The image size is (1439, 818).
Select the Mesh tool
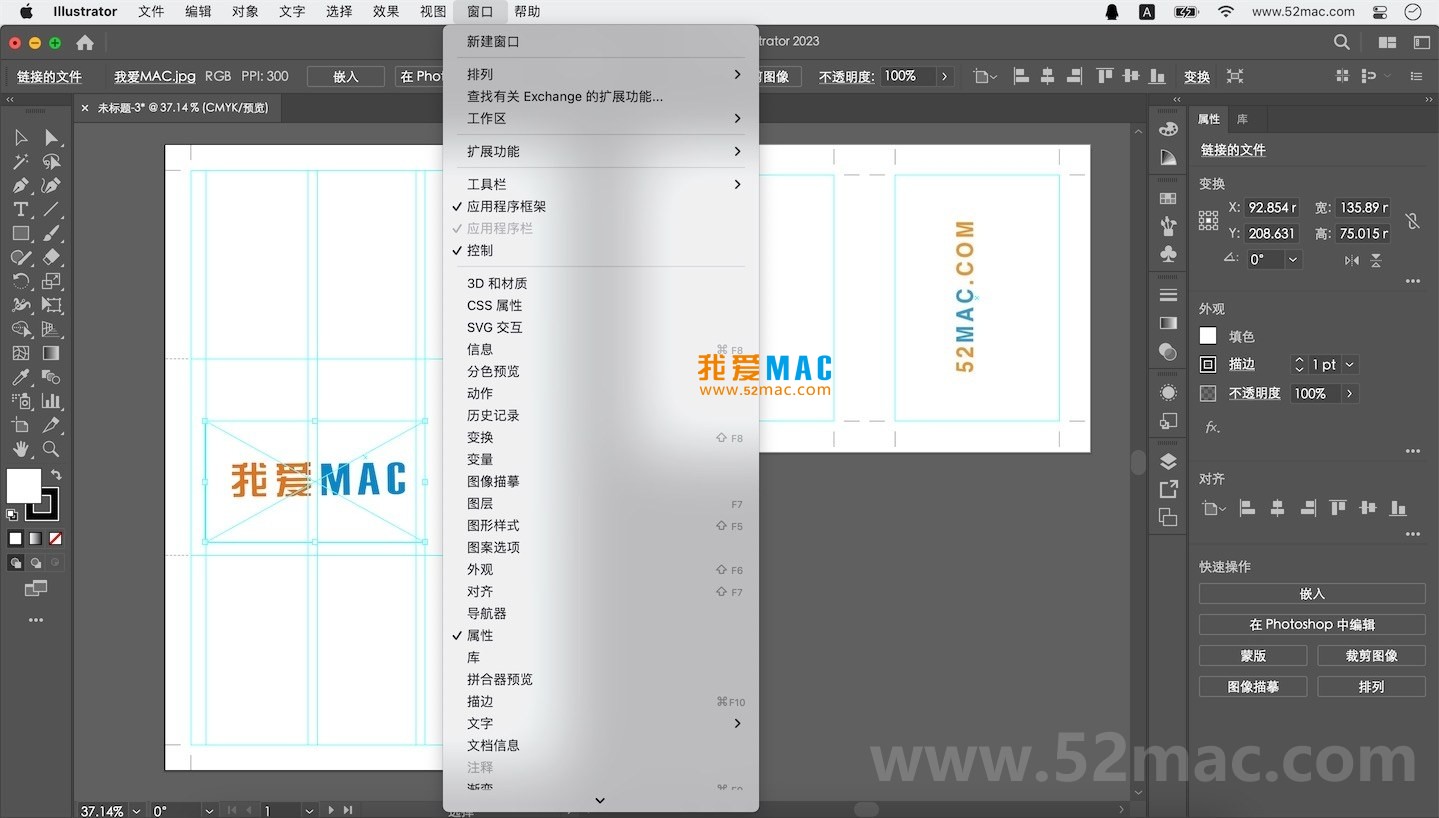[x=21, y=353]
